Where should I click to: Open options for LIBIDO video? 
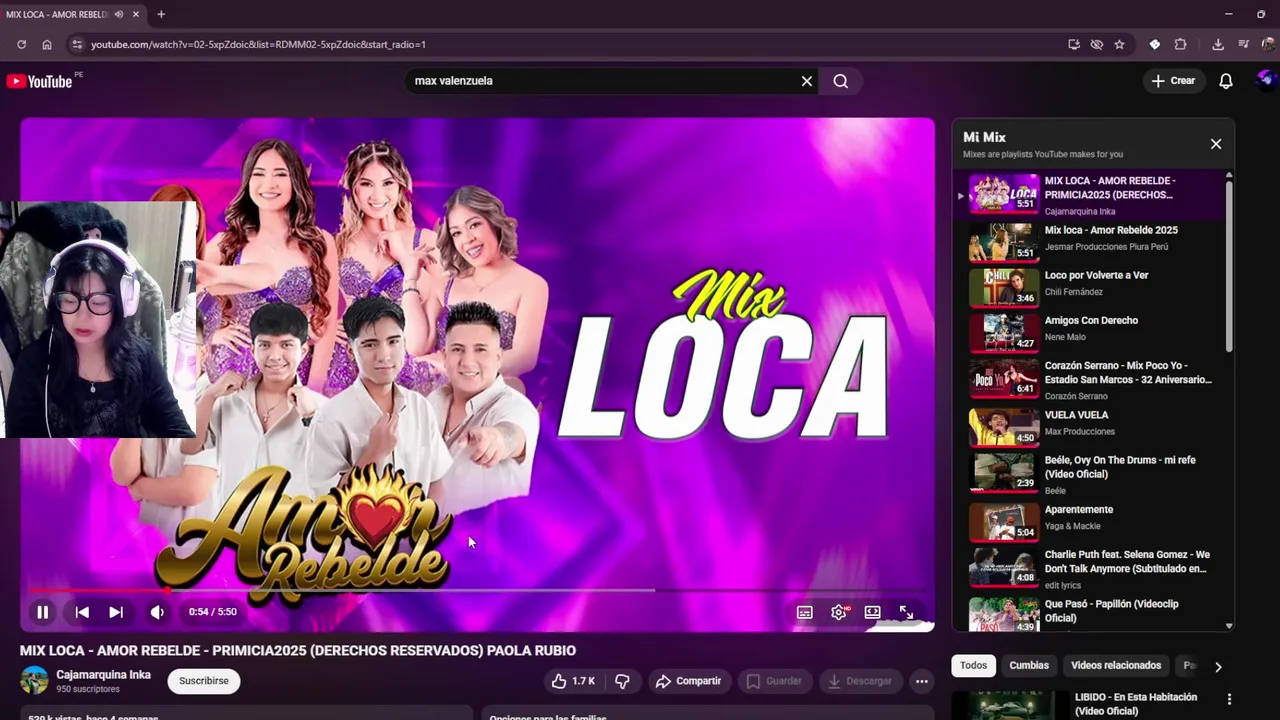point(1229,699)
